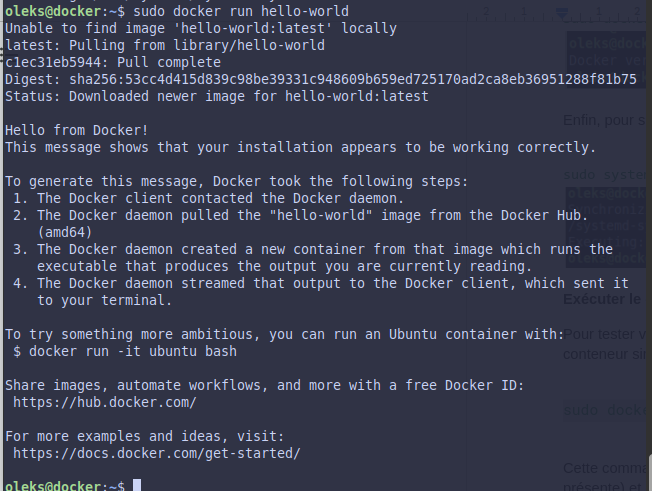Click the 'Hello from Docker!' line

coord(77,130)
